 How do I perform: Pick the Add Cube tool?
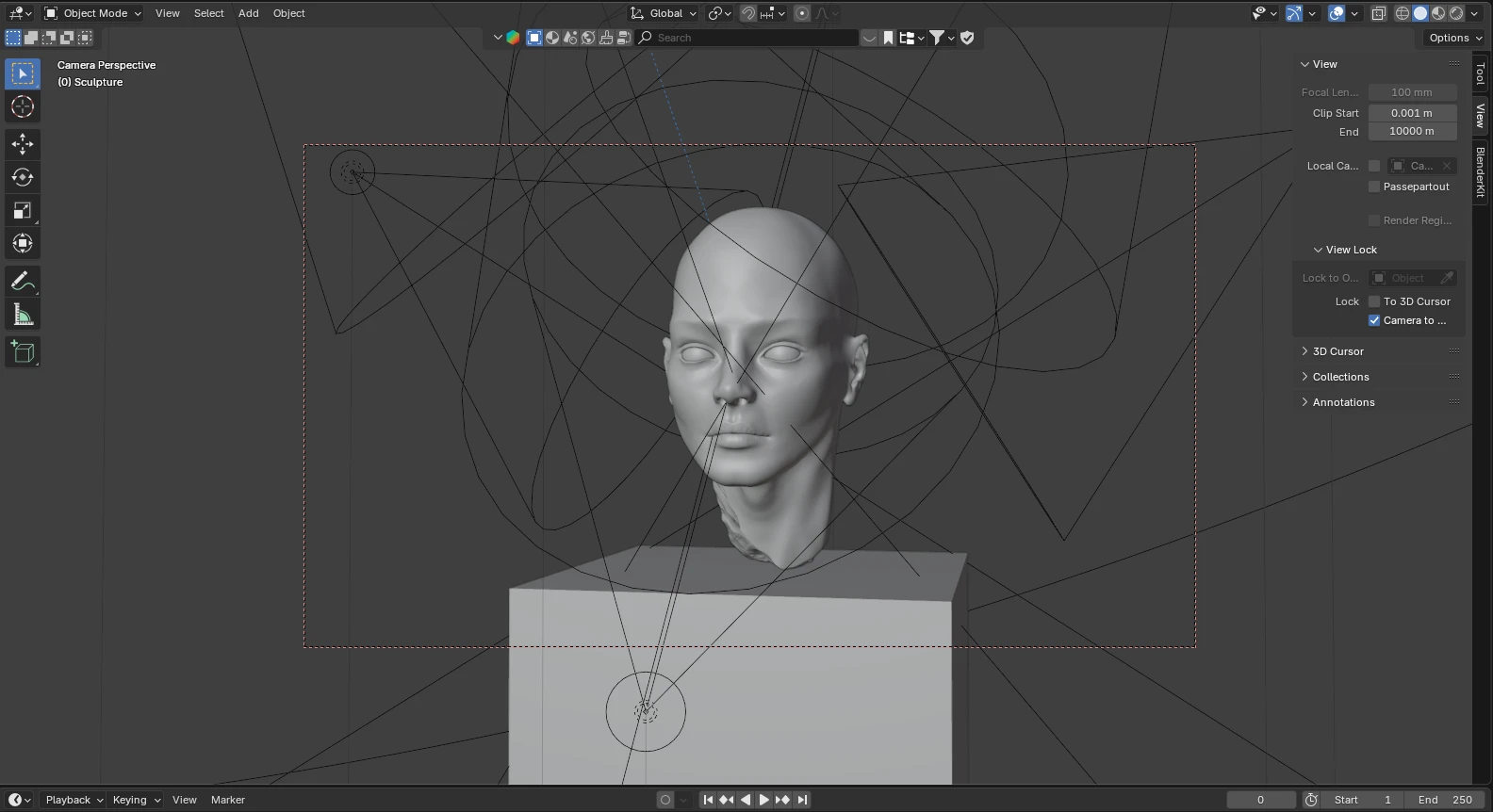23,352
